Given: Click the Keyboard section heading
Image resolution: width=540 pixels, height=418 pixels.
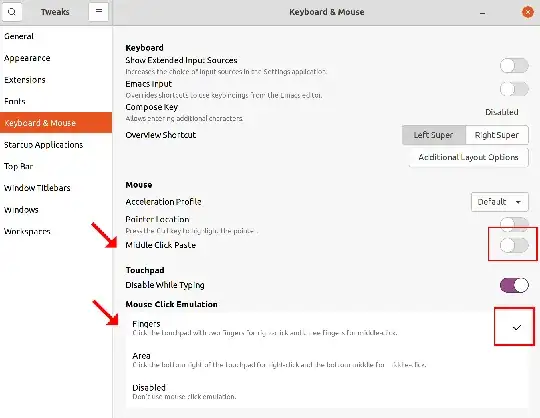Looking at the screenshot, I should pos(144,48).
